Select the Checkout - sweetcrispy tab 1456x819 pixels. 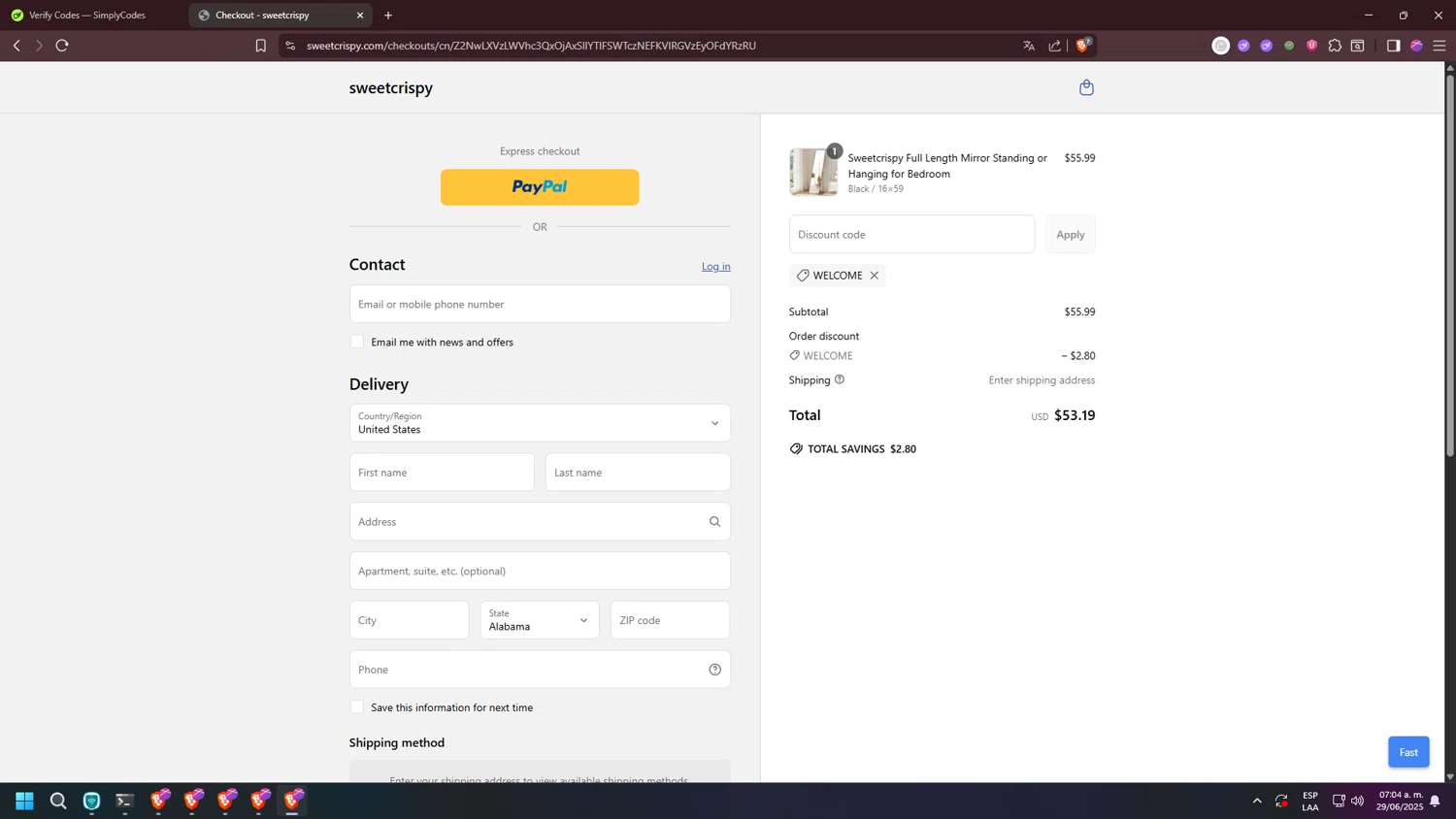pos(280,16)
